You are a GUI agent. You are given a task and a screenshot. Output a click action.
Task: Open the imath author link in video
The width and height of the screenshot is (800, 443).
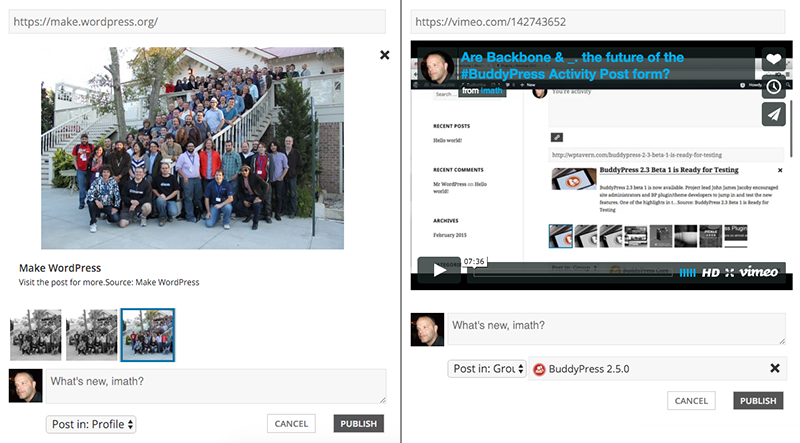491,90
